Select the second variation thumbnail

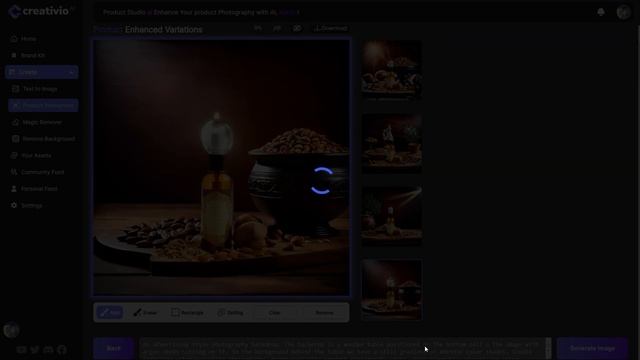391,143
